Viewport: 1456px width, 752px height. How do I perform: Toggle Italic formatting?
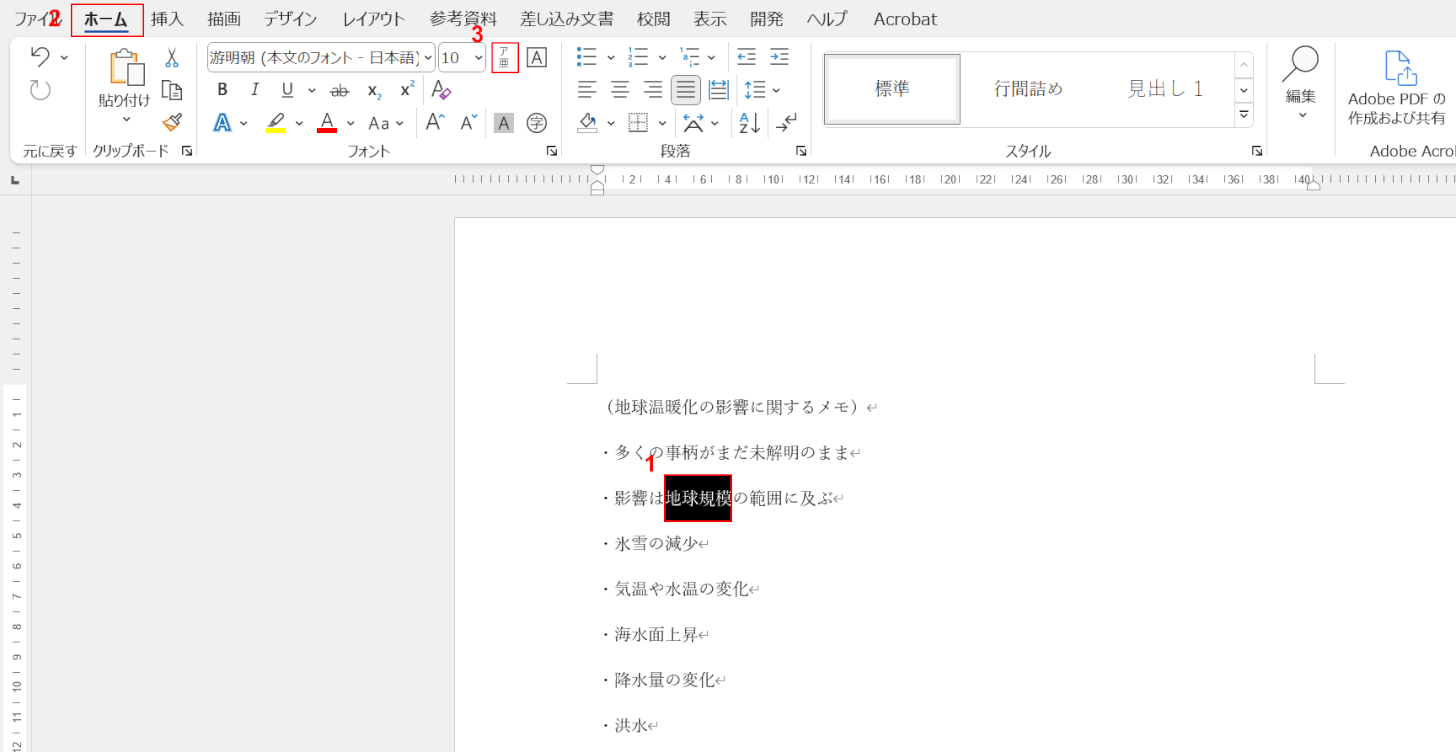(255, 91)
